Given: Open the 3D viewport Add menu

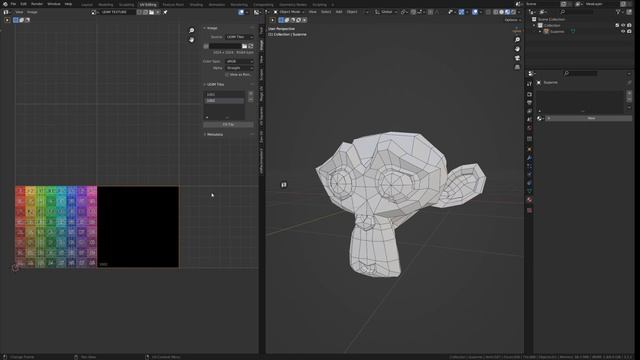Looking at the screenshot, I should coord(339,12).
